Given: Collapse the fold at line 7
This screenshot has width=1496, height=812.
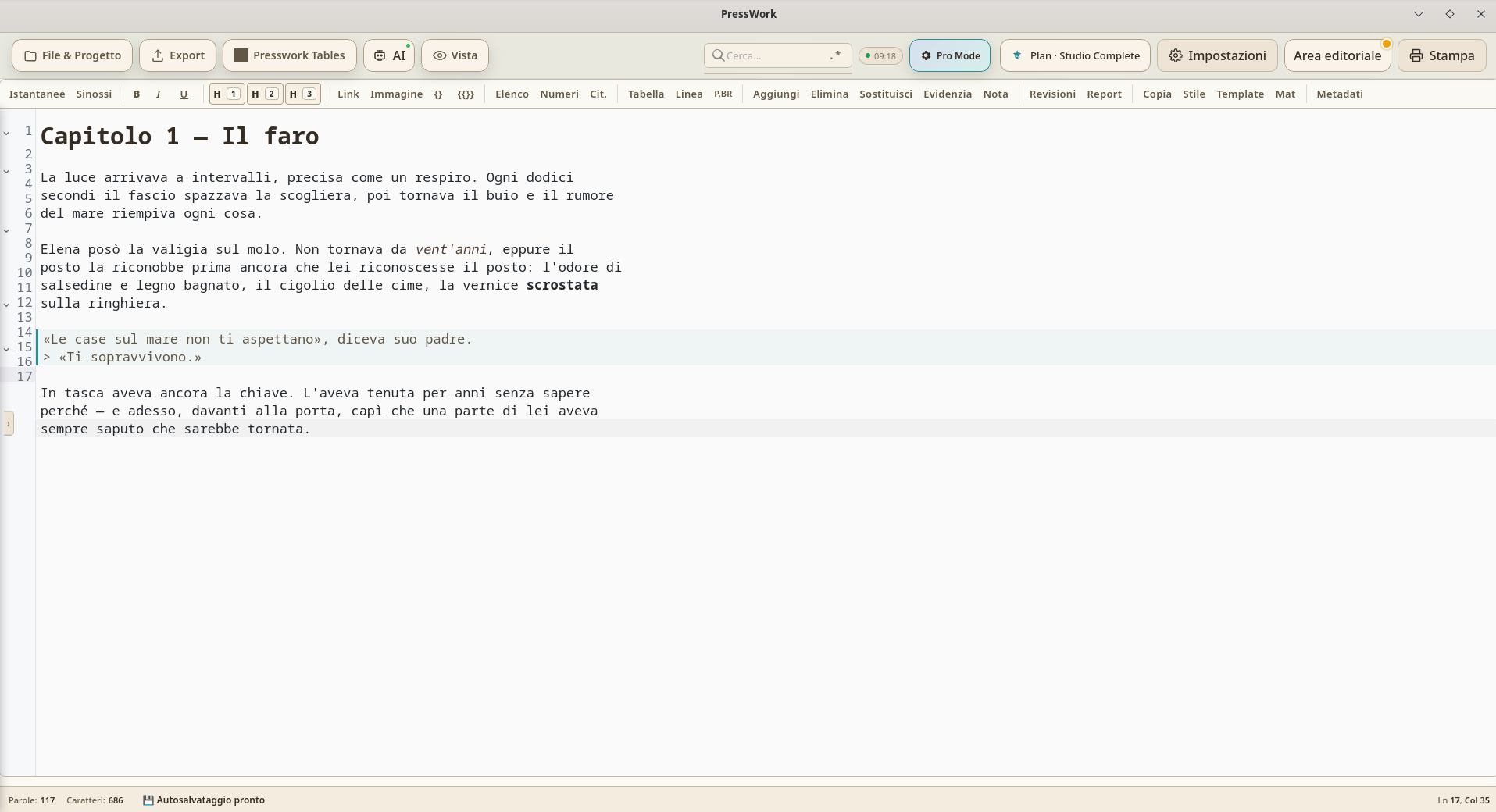Looking at the screenshot, I should [x=6, y=230].
